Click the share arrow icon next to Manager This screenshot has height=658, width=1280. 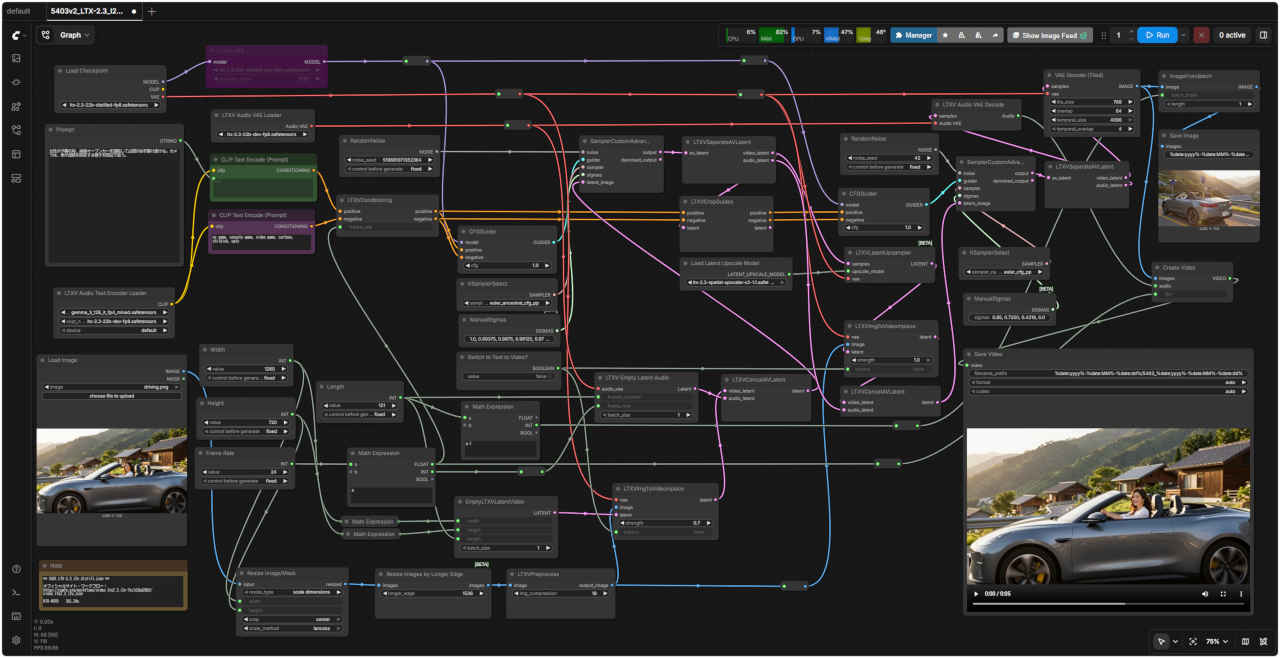[996, 35]
